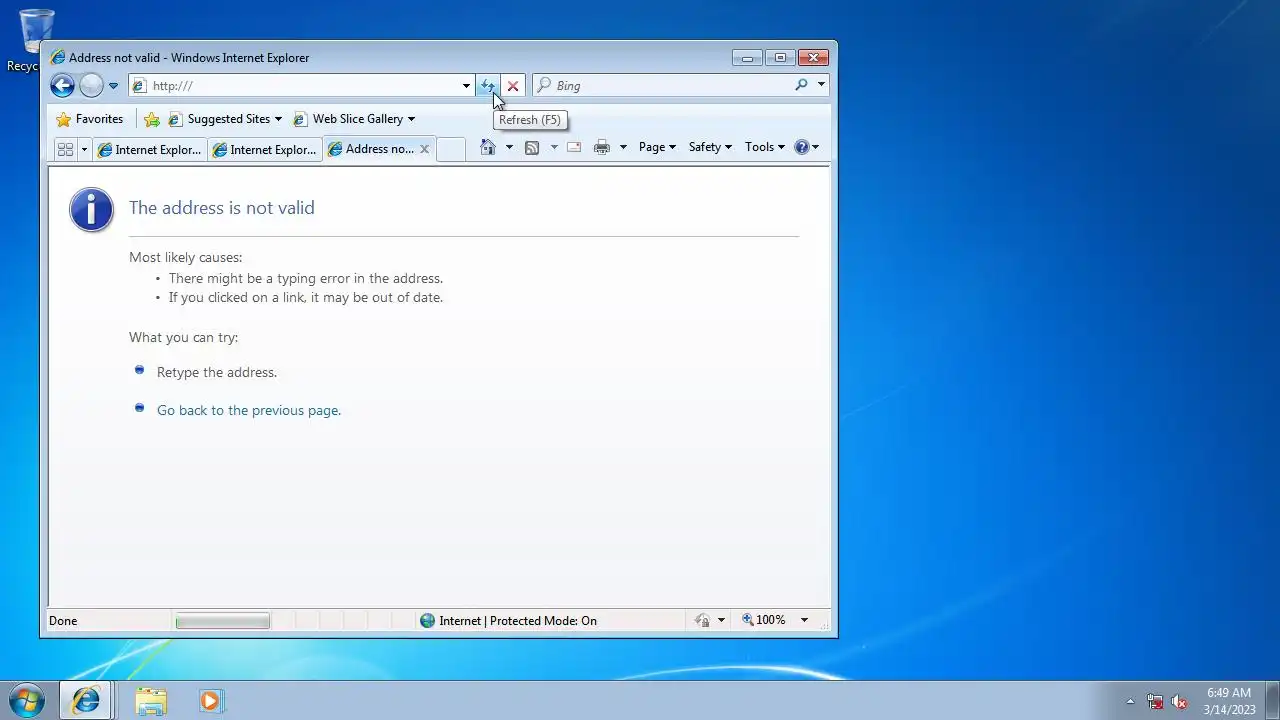
Task: Open the Tools menu
Action: click(x=765, y=147)
